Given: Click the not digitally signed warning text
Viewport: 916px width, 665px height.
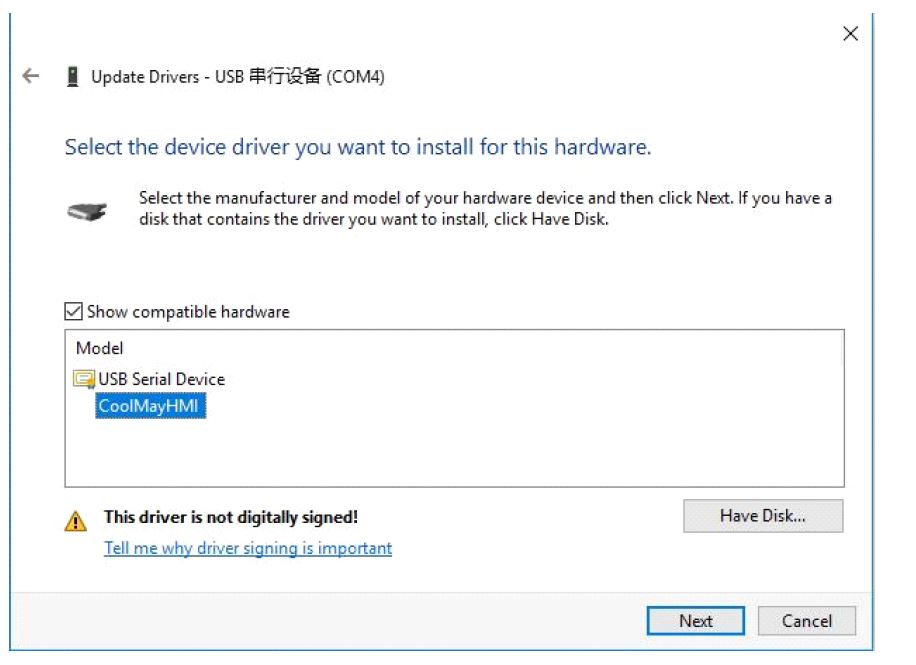Looking at the screenshot, I should pos(231,517).
